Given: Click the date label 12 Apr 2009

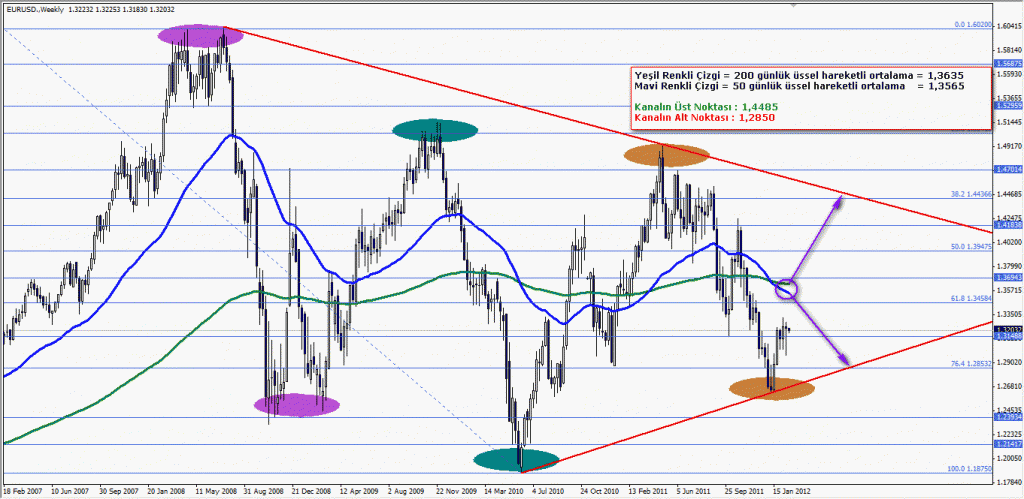Looking at the screenshot, I should click(x=359, y=489).
